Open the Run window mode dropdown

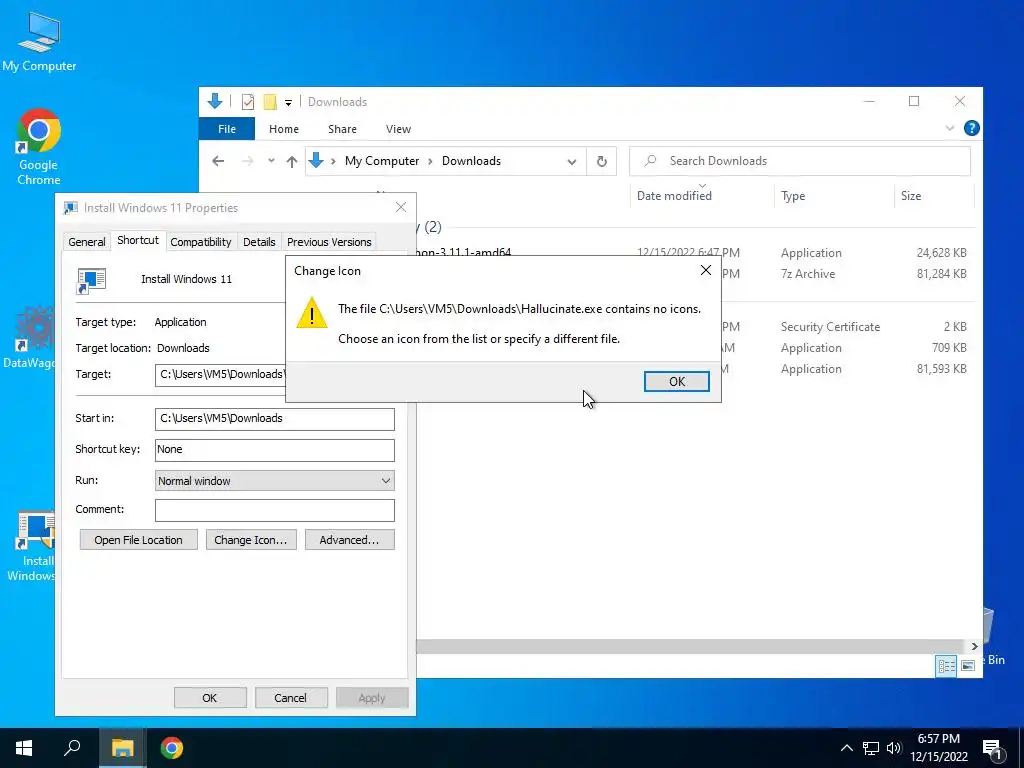point(274,481)
